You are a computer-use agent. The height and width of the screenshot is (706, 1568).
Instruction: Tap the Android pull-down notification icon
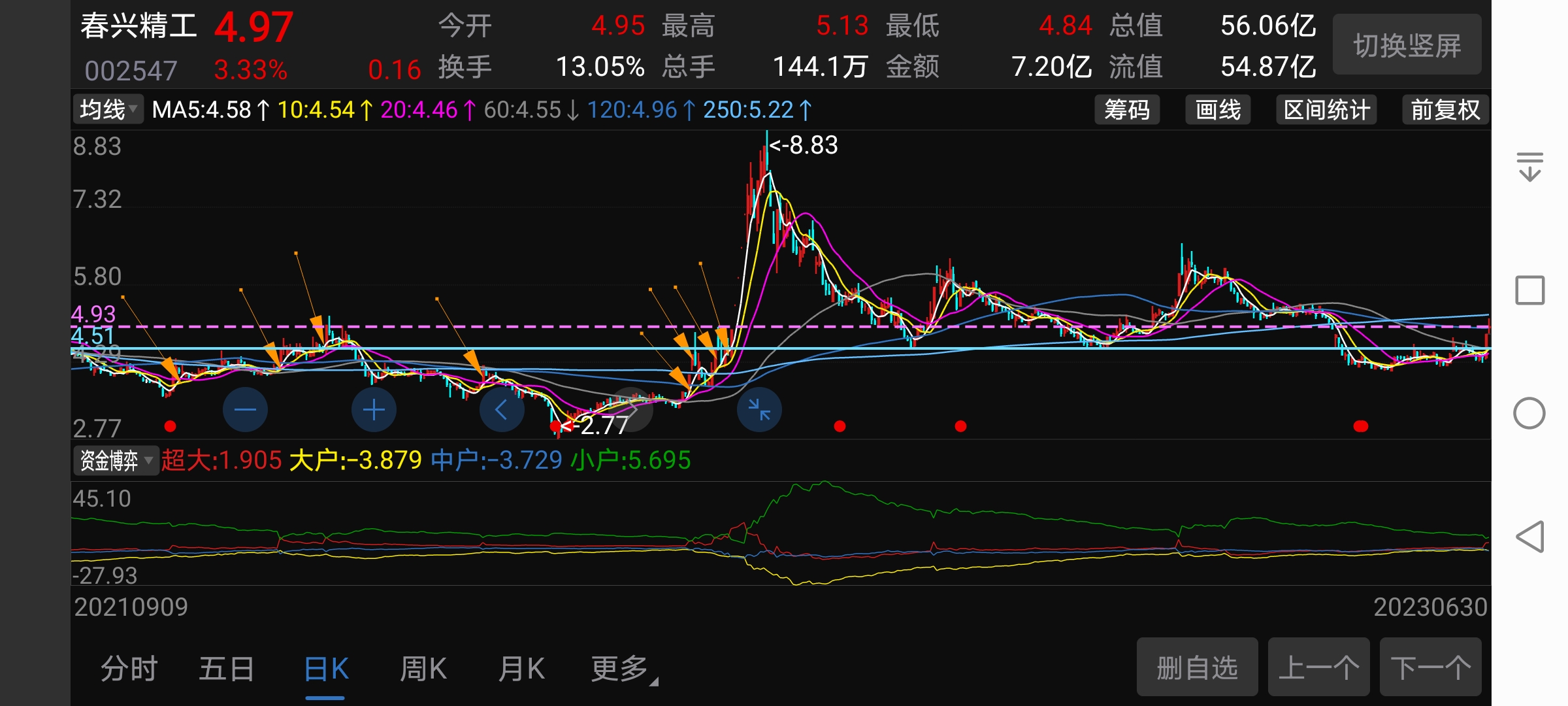(1529, 166)
